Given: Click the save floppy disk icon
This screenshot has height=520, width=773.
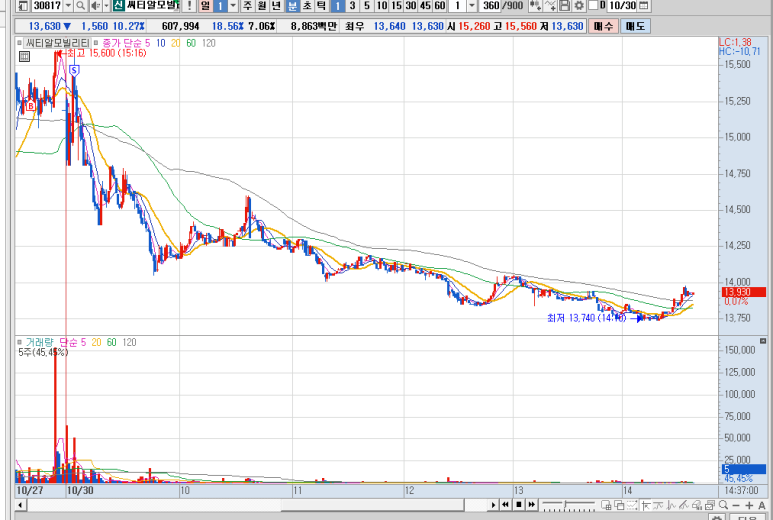Looking at the screenshot, I should click(564, 5).
